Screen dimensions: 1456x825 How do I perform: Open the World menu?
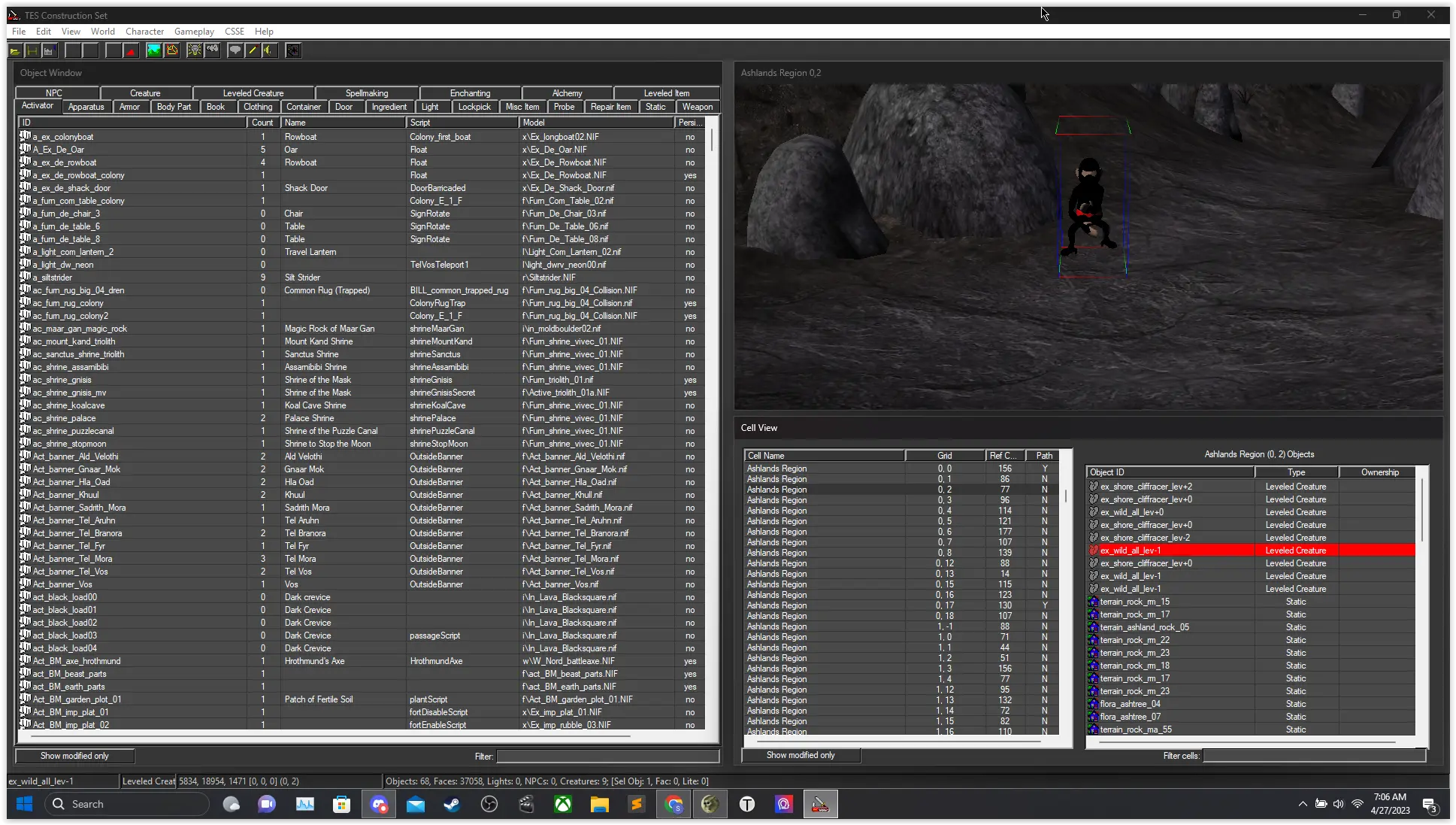pyautogui.click(x=103, y=32)
